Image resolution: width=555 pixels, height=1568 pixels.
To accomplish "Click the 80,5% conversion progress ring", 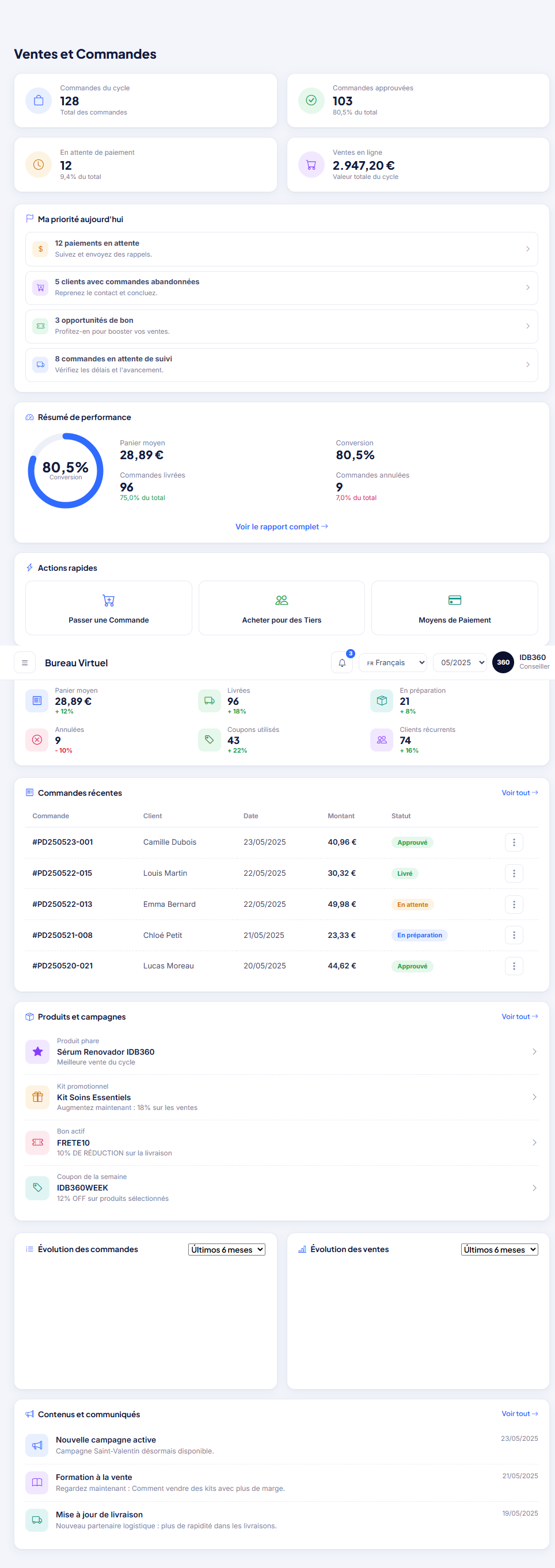I will [x=66, y=471].
